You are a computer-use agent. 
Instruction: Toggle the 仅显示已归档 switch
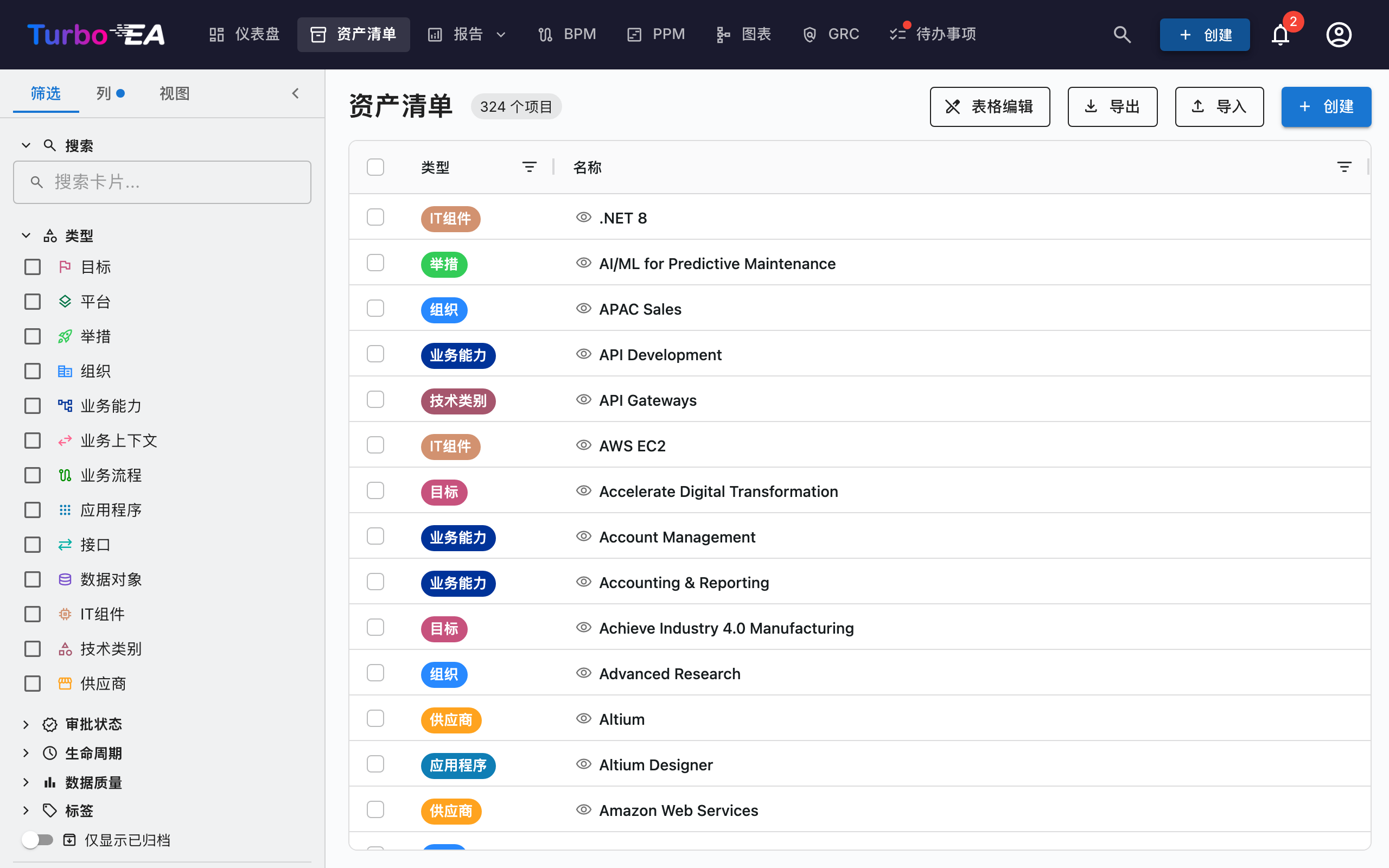(x=37, y=840)
